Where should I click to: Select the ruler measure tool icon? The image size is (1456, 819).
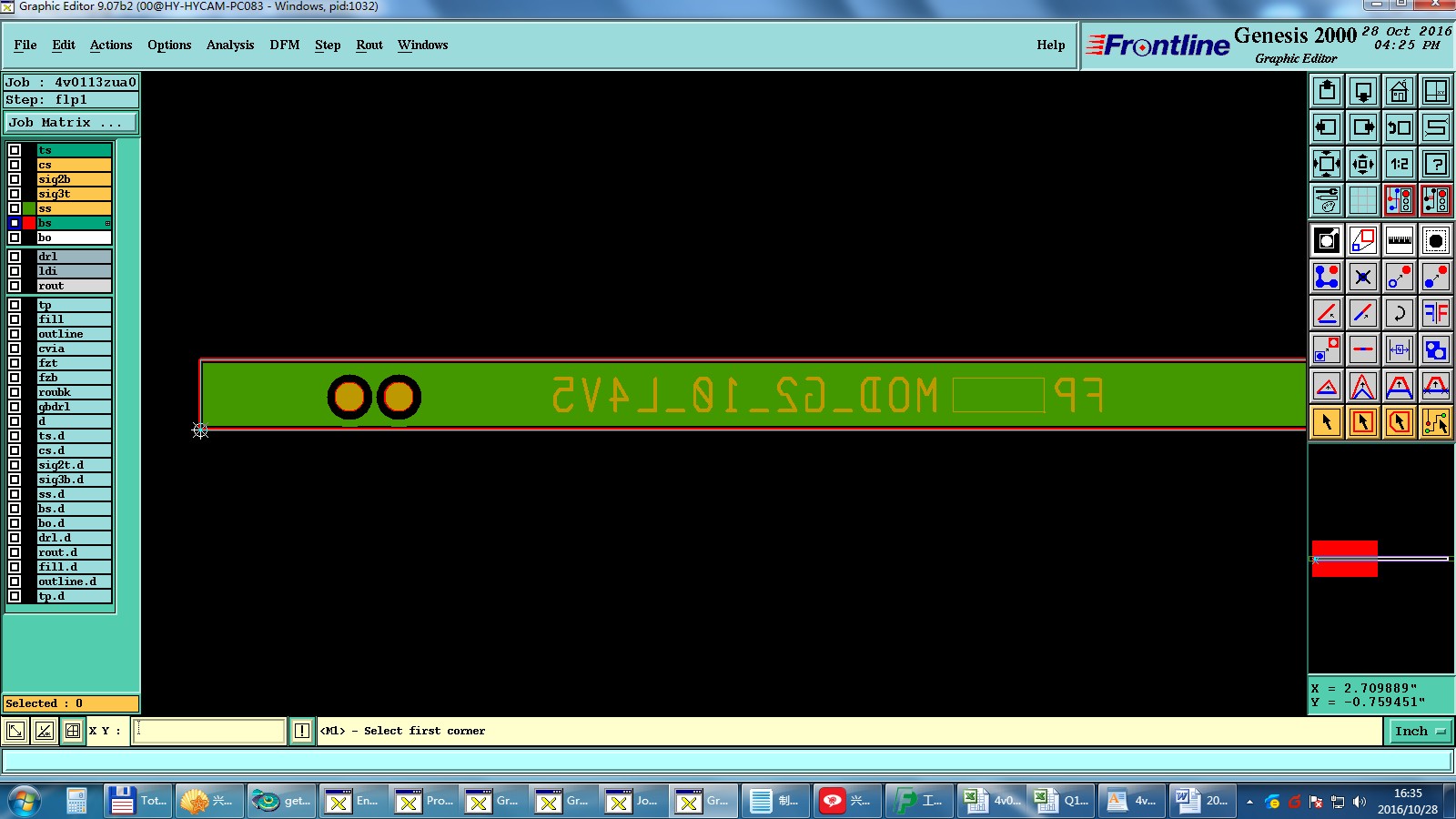point(1400,240)
